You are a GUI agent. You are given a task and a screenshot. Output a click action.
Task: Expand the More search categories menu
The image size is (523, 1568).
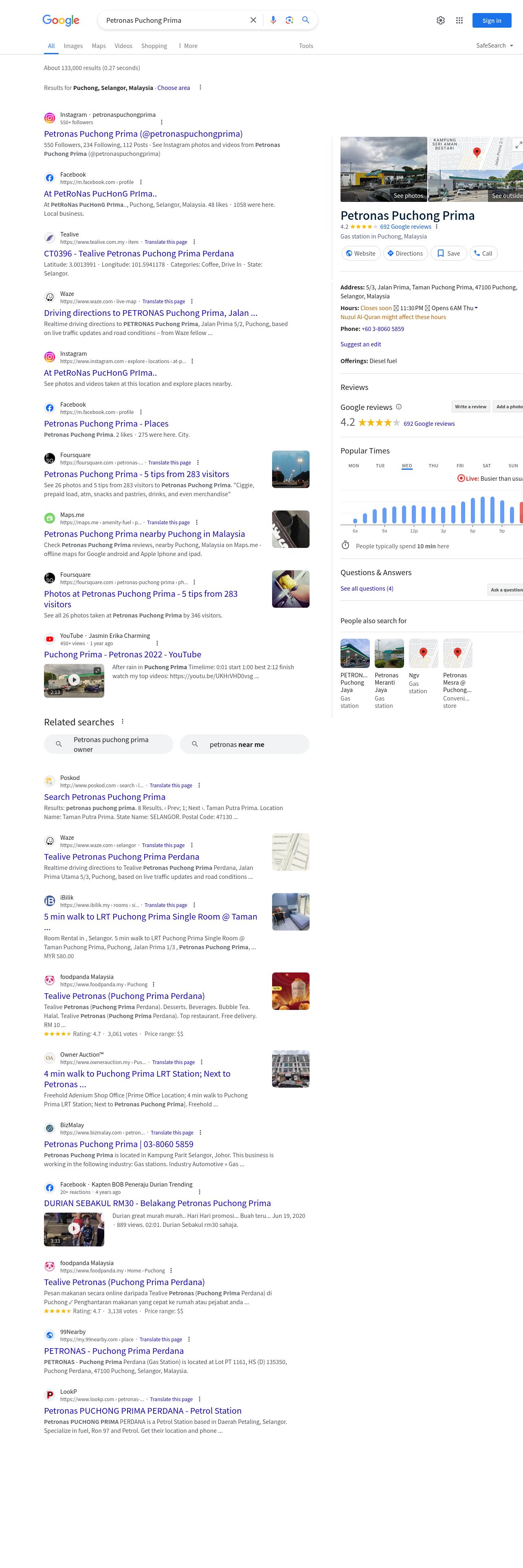coord(187,46)
